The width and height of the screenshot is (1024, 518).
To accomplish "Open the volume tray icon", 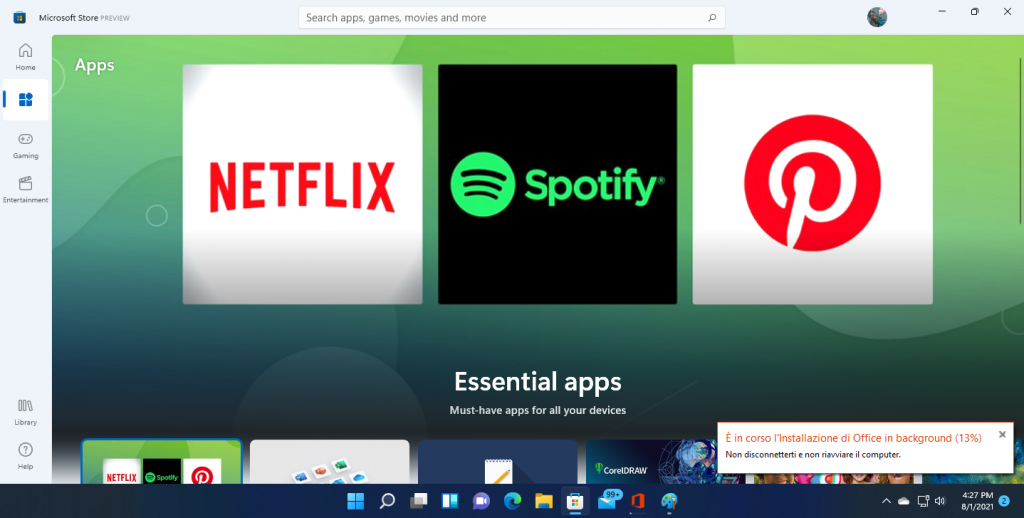I will [x=940, y=501].
